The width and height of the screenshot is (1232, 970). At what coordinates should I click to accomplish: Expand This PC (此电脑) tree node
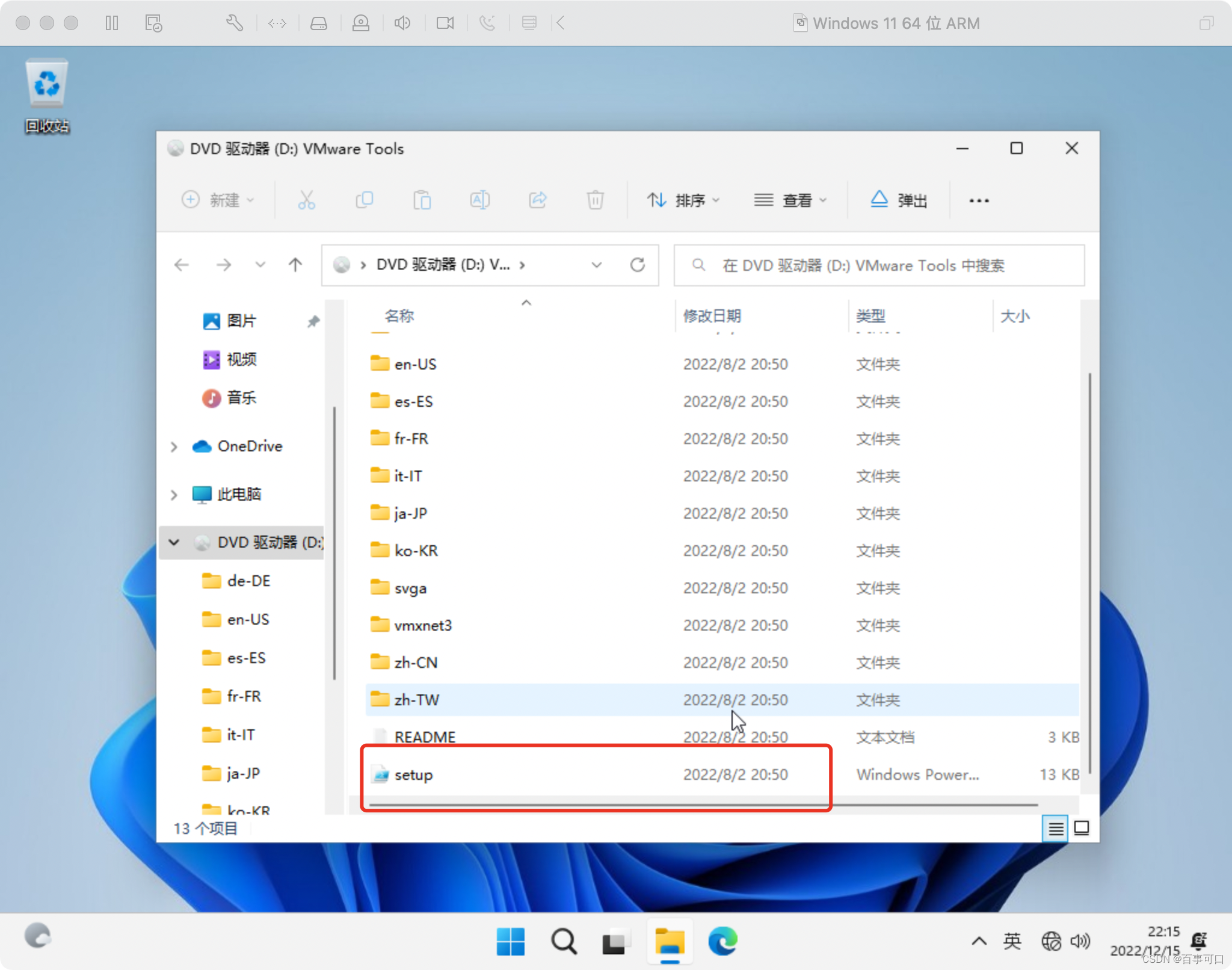click(174, 495)
